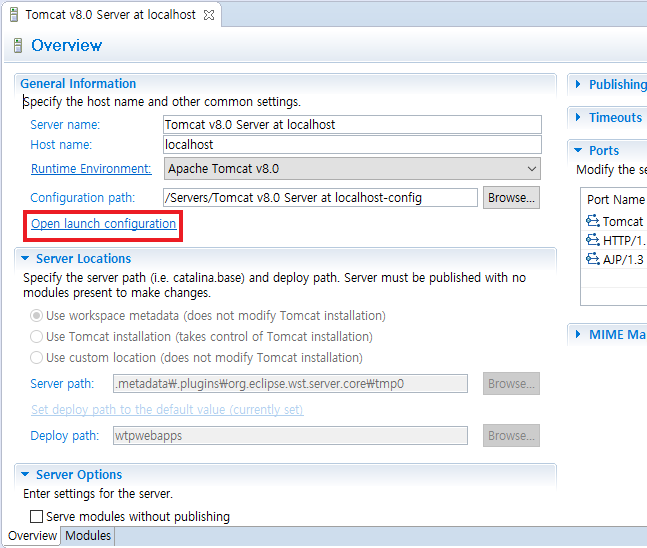Close the Tomcat v8.0 Server editor tab
Viewport: 647px width, 548px height.
[x=209, y=15]
